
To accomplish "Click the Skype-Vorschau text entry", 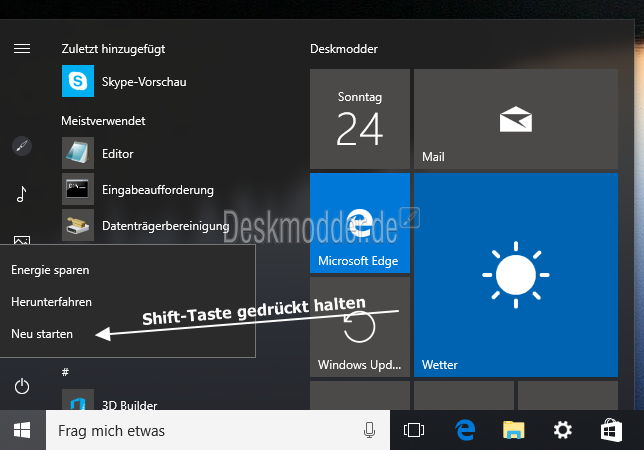I will 144,82.
